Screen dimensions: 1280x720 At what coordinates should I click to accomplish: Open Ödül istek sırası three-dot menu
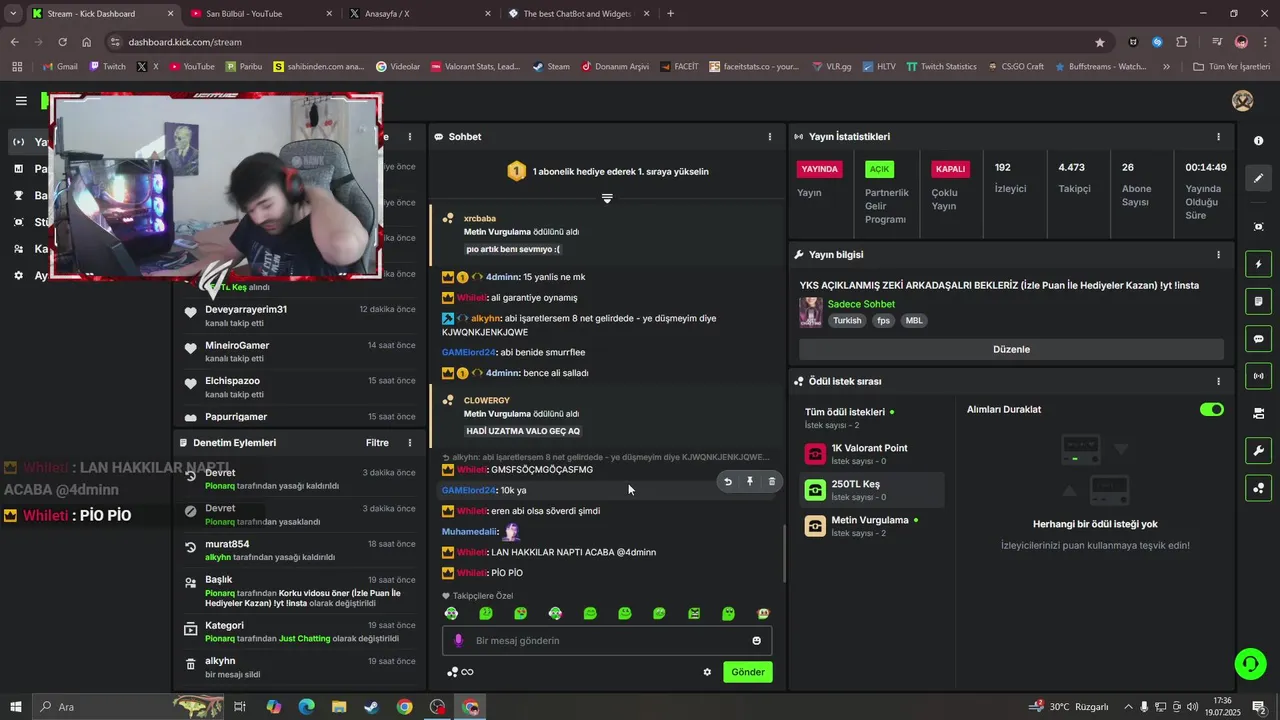pyautogui.click(x=1218, y=381)
